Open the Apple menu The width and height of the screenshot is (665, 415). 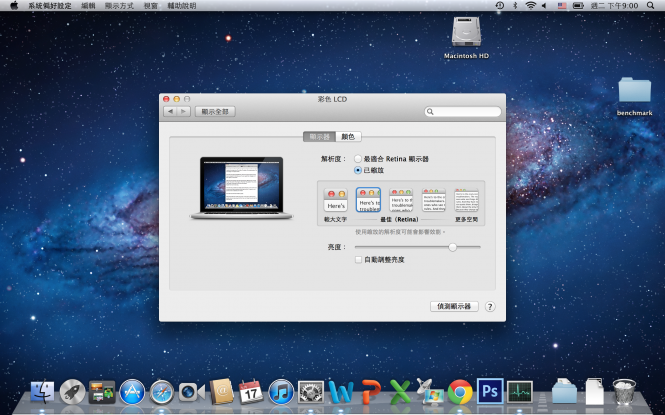click(14, 6)
